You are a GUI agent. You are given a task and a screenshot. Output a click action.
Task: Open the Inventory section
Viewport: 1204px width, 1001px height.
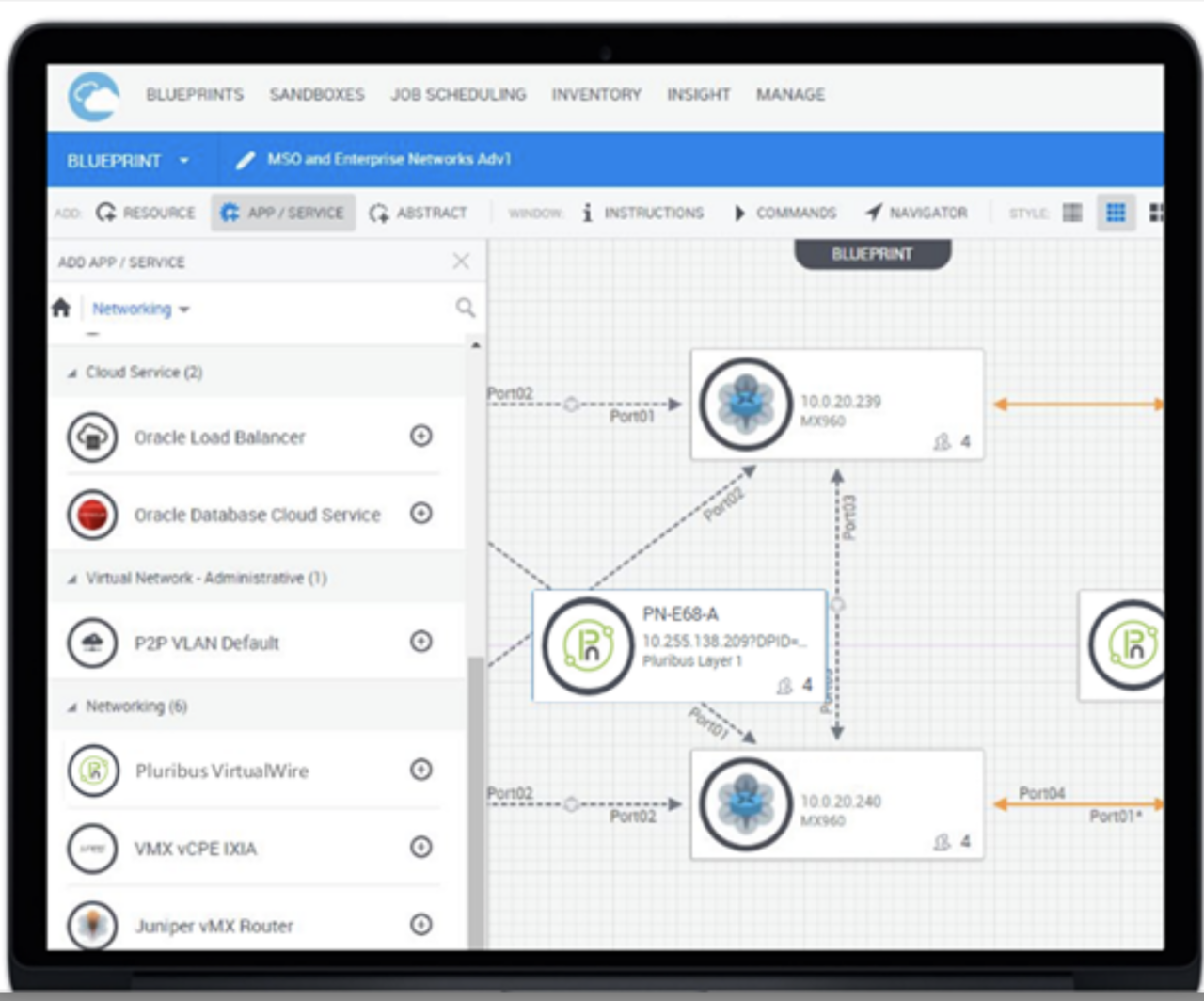point(596,94)
